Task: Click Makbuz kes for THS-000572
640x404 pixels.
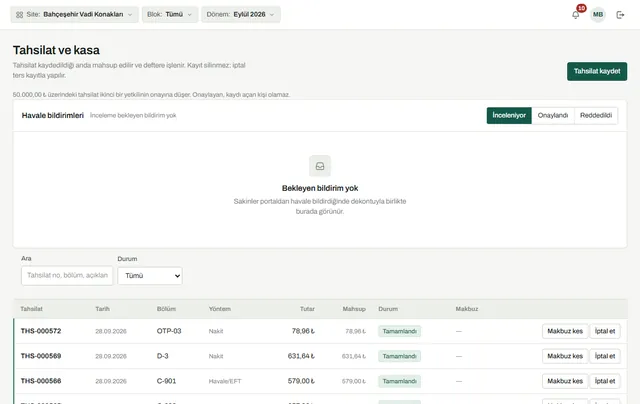Action: click(565, 331)
